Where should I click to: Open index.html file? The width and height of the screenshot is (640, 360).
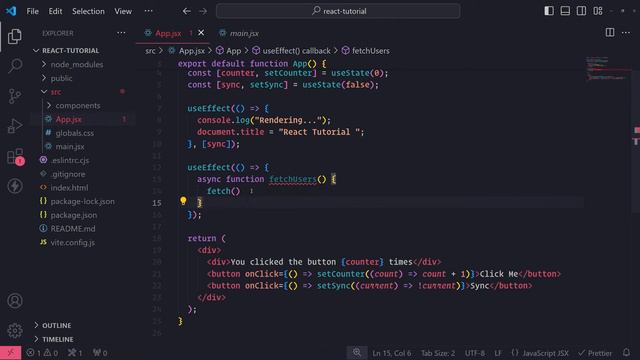pos(69,188)
